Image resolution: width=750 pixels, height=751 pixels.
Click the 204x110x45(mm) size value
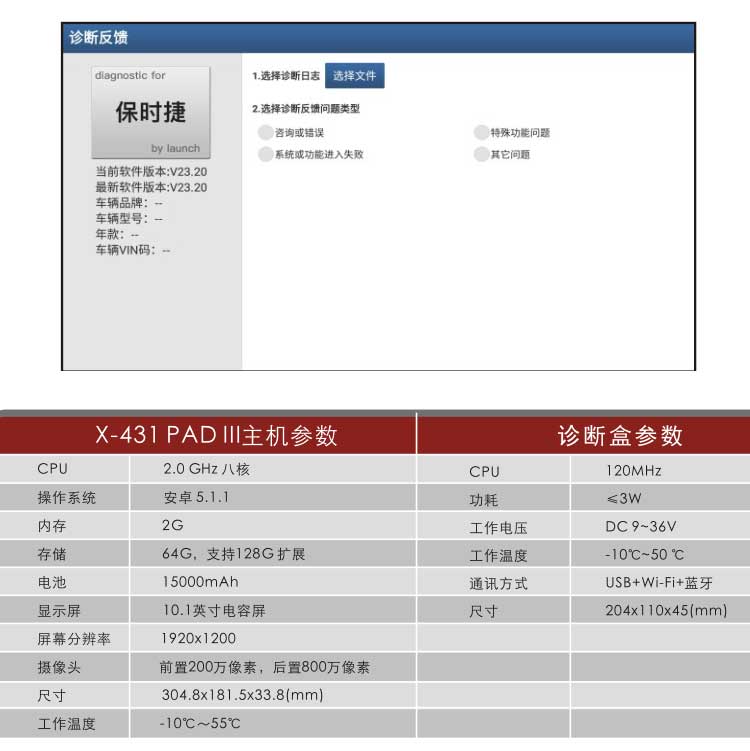666,610
